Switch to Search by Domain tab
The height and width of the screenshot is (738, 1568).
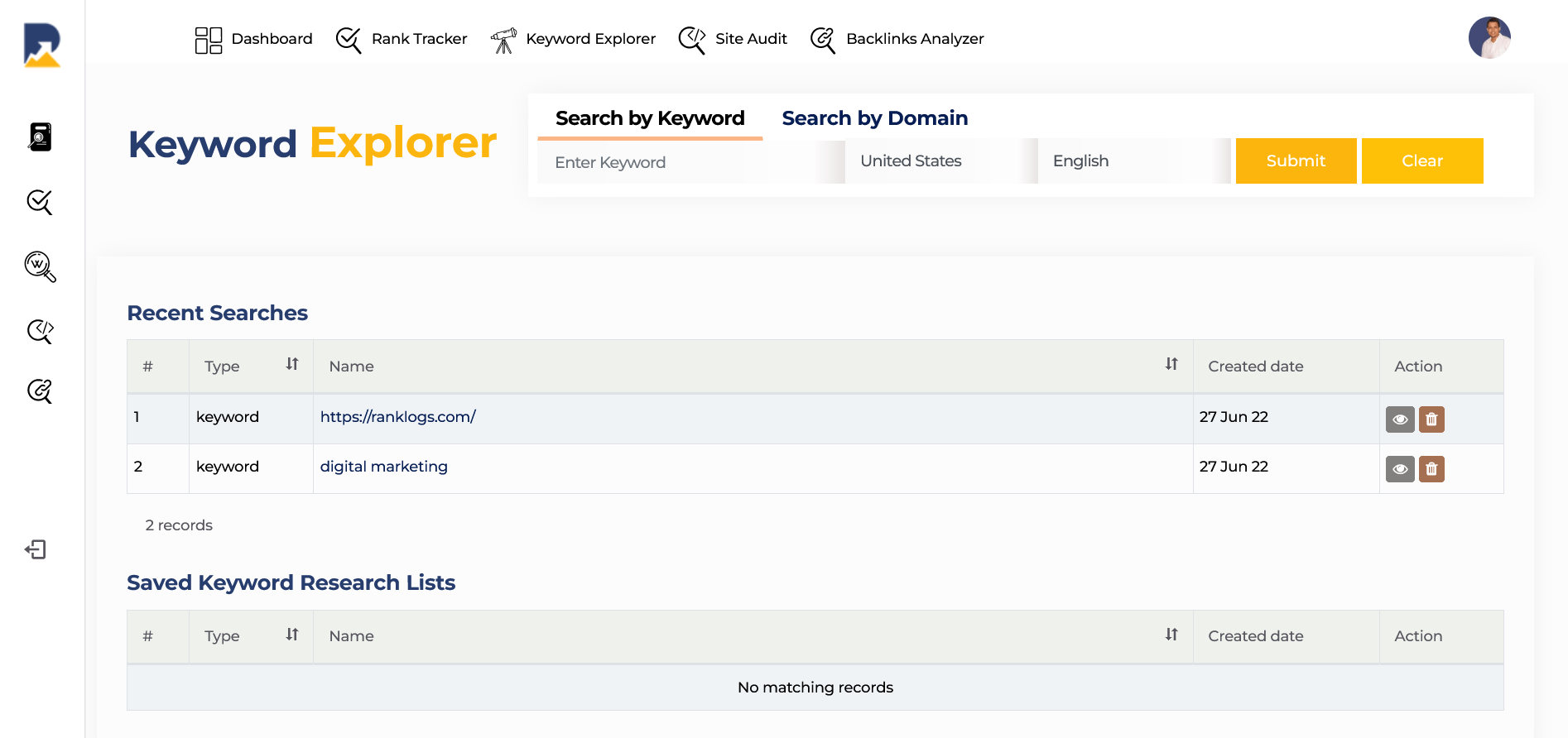click(x=875, y=118)
